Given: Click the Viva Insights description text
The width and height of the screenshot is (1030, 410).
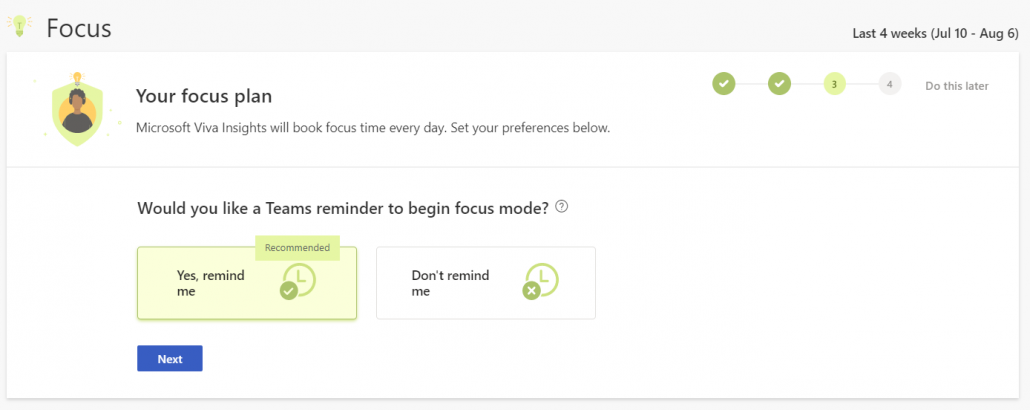Looking at the screenshot, I should (x=372, y=128).
